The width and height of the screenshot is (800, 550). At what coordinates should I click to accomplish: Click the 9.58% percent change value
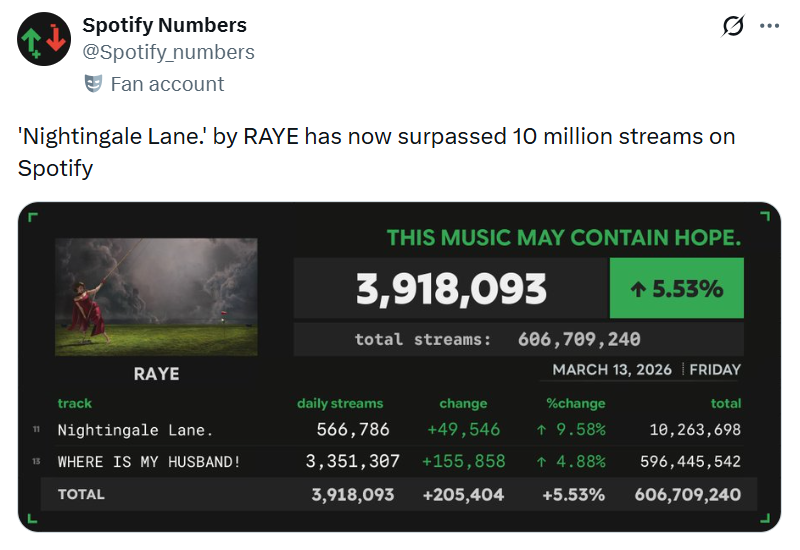click(x=571, y=430)
